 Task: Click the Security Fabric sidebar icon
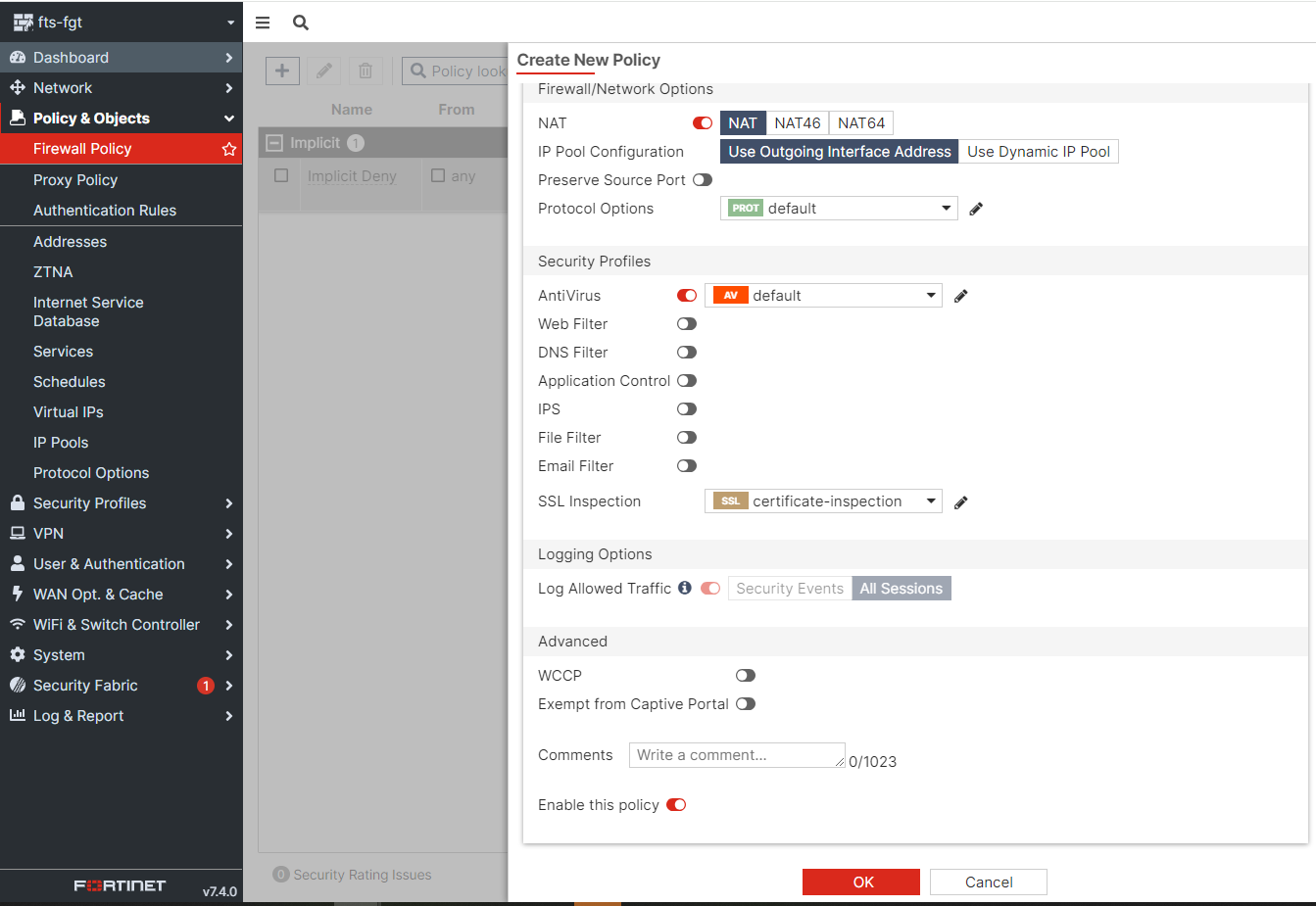pos(18,685)
